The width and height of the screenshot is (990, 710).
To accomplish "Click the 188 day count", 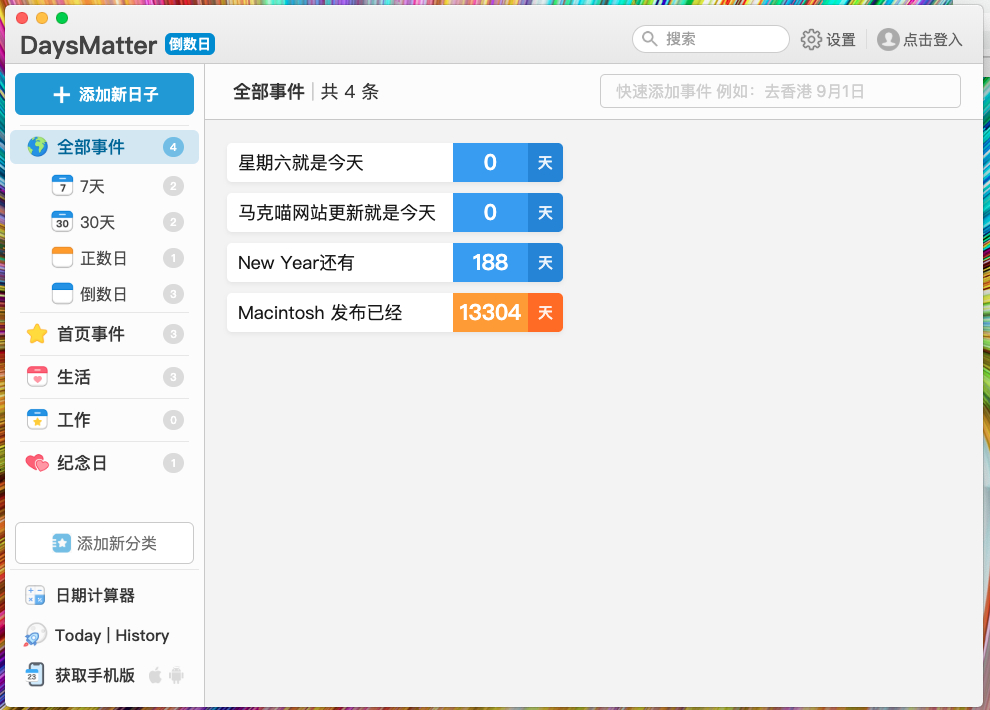I will (490, 263).
